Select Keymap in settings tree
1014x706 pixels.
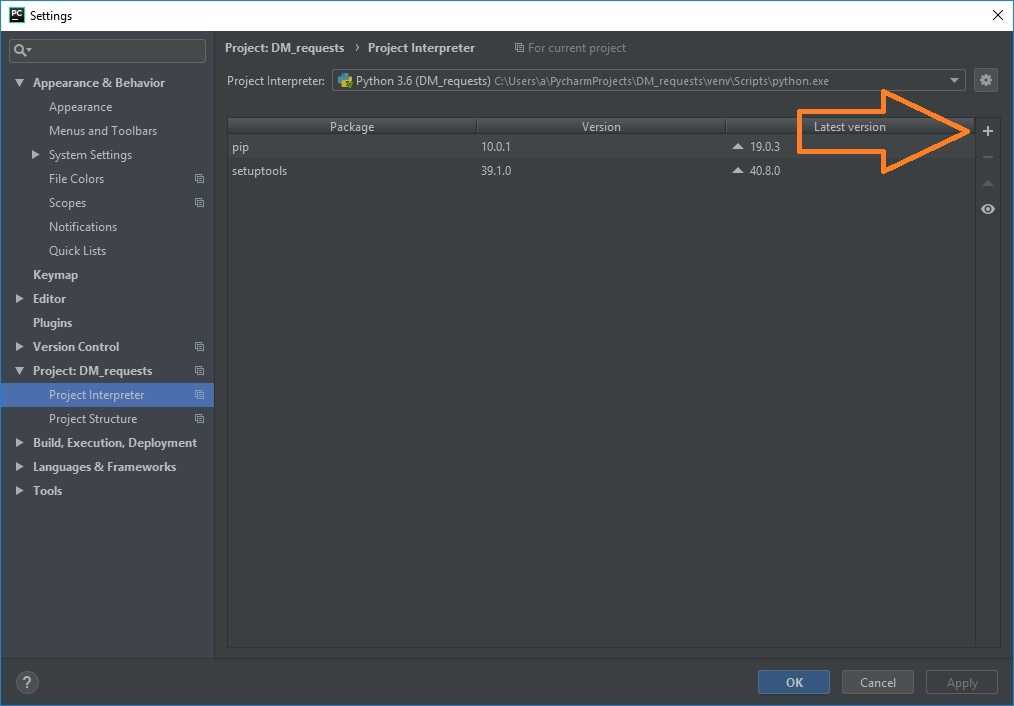[x=55, y=275]
